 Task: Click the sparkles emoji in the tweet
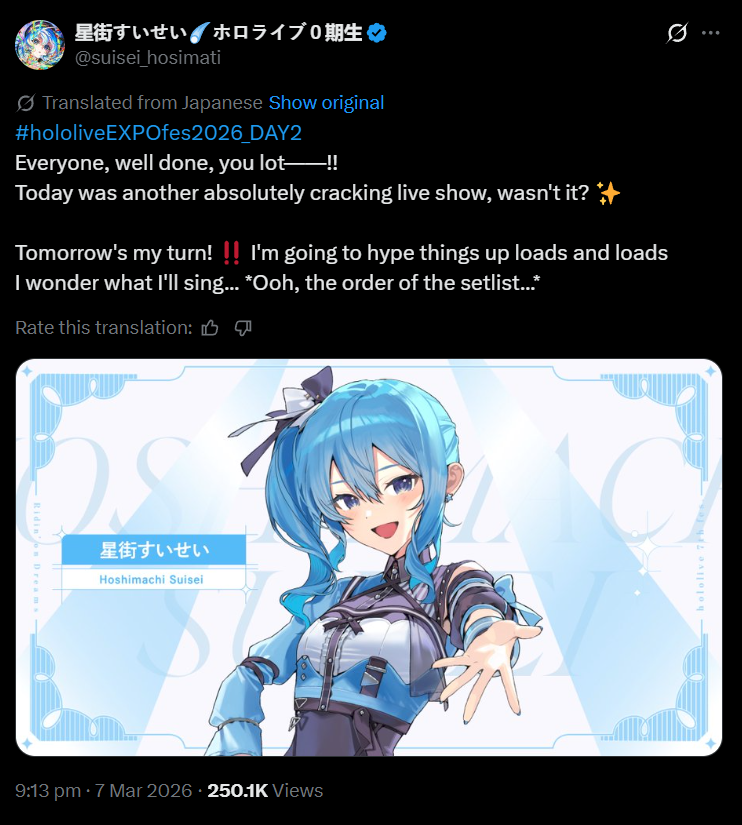[x=608, y=193]
